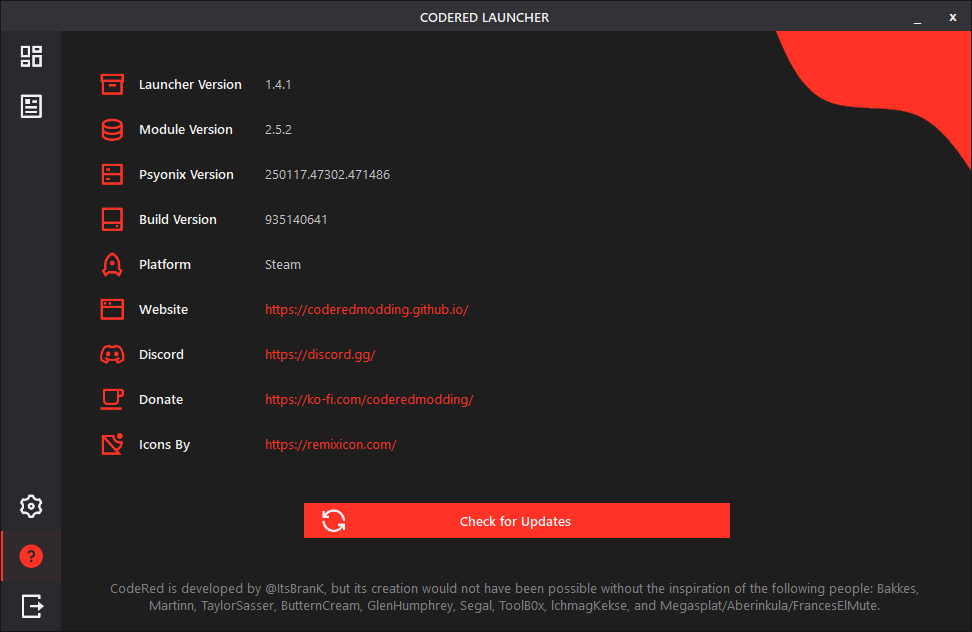
Task: Open the remixicon.com link
Action: pyautogui.click(x=330, y=444)
